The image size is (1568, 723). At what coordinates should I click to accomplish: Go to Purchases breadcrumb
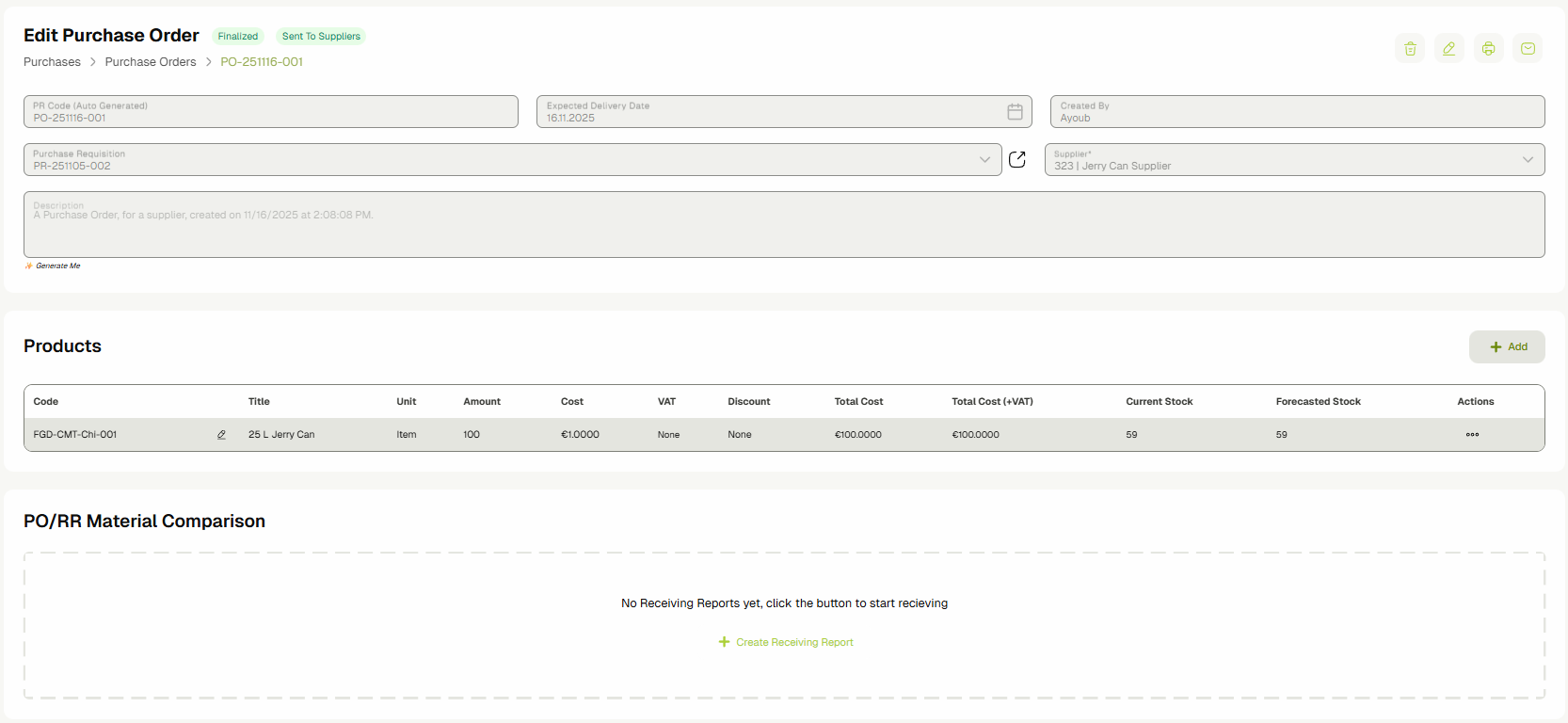52,62
